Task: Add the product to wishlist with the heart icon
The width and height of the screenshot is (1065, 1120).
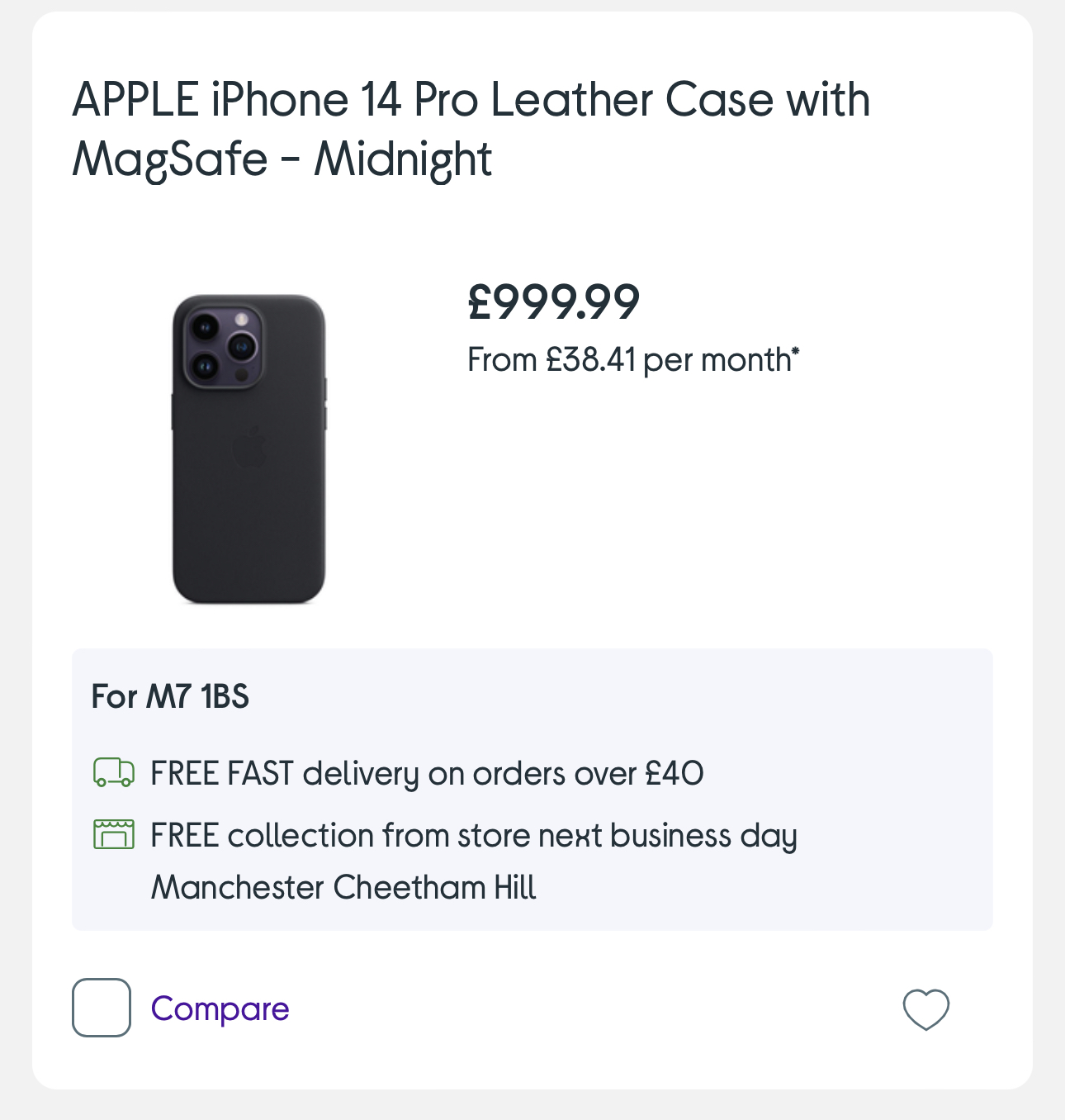Action: point(925,1008)
